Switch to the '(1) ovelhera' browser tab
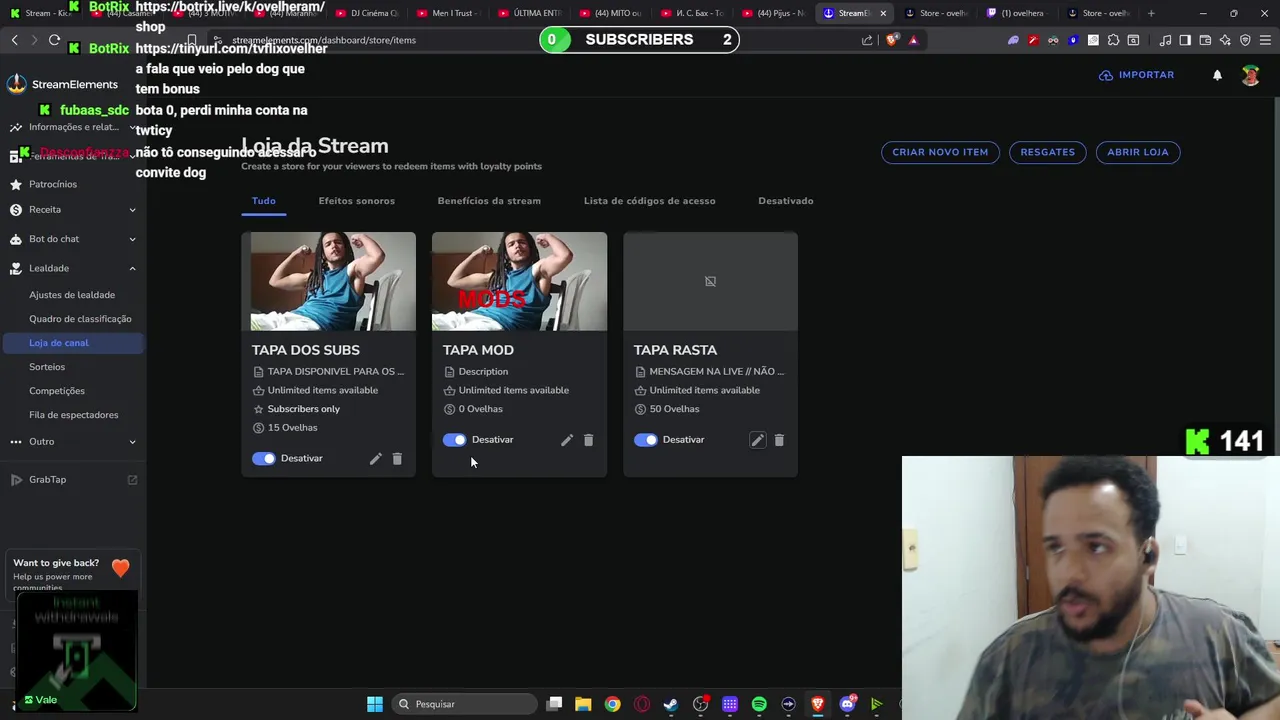The width and height of the screenshot is (1280, 720). tap(1019, 13)
